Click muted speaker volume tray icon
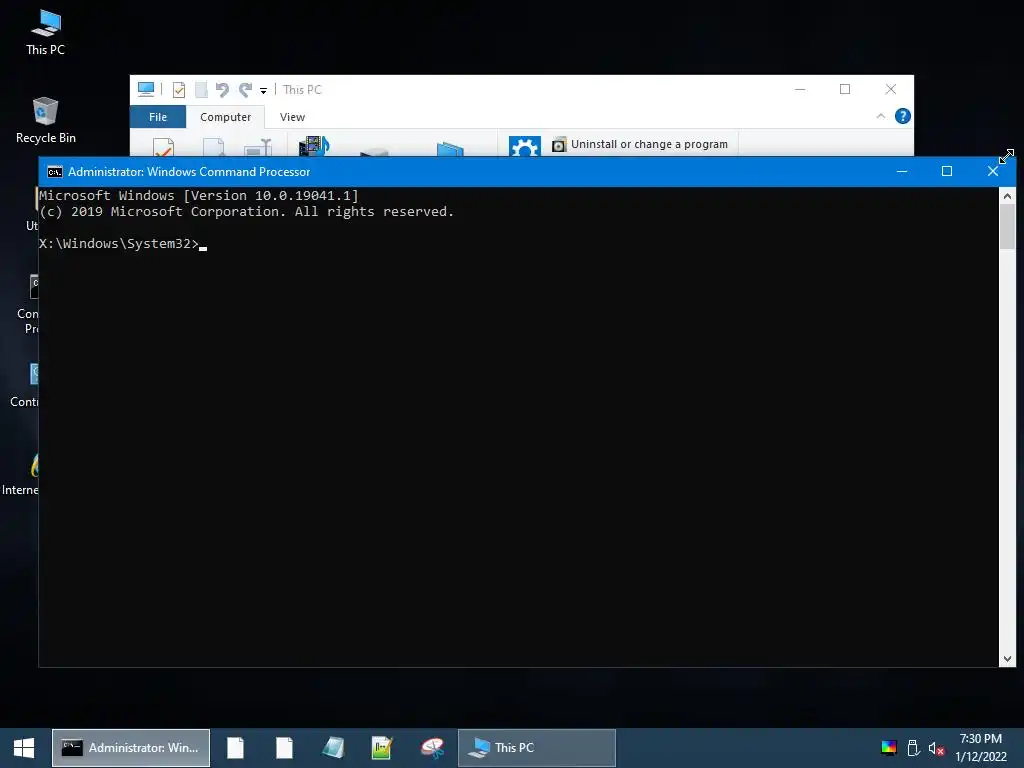This screenshot has width=1024, height=768. click(936, 748)
